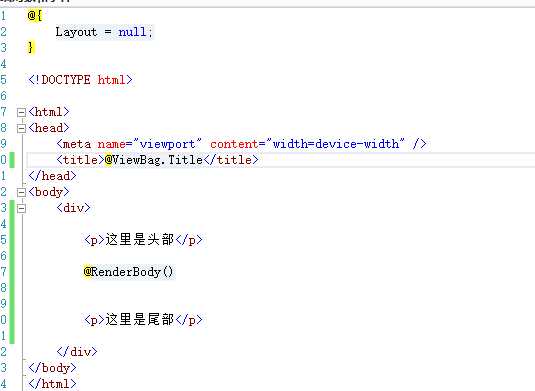Click the '<p>这里是头部</p>' line
The width and height of the screenshot is (535, 391).
pos(143,240)
